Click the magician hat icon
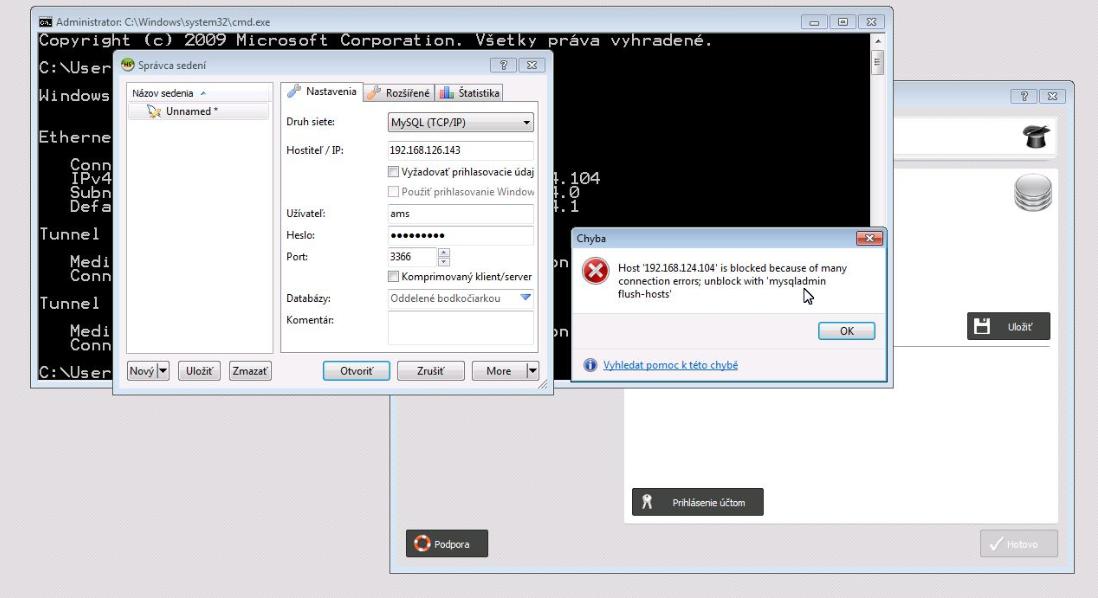The height and width of the screenshot is (598, 1098). click(x=1033, y=137)
